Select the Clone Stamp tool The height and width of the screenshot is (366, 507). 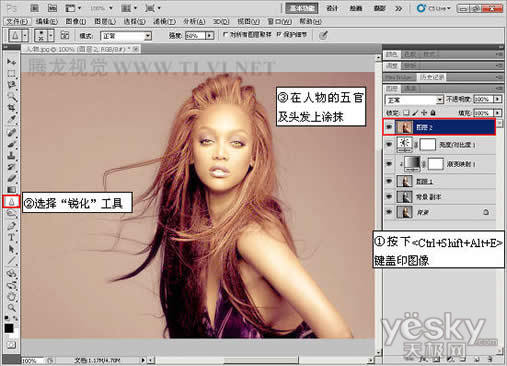(x=11, y=155)
